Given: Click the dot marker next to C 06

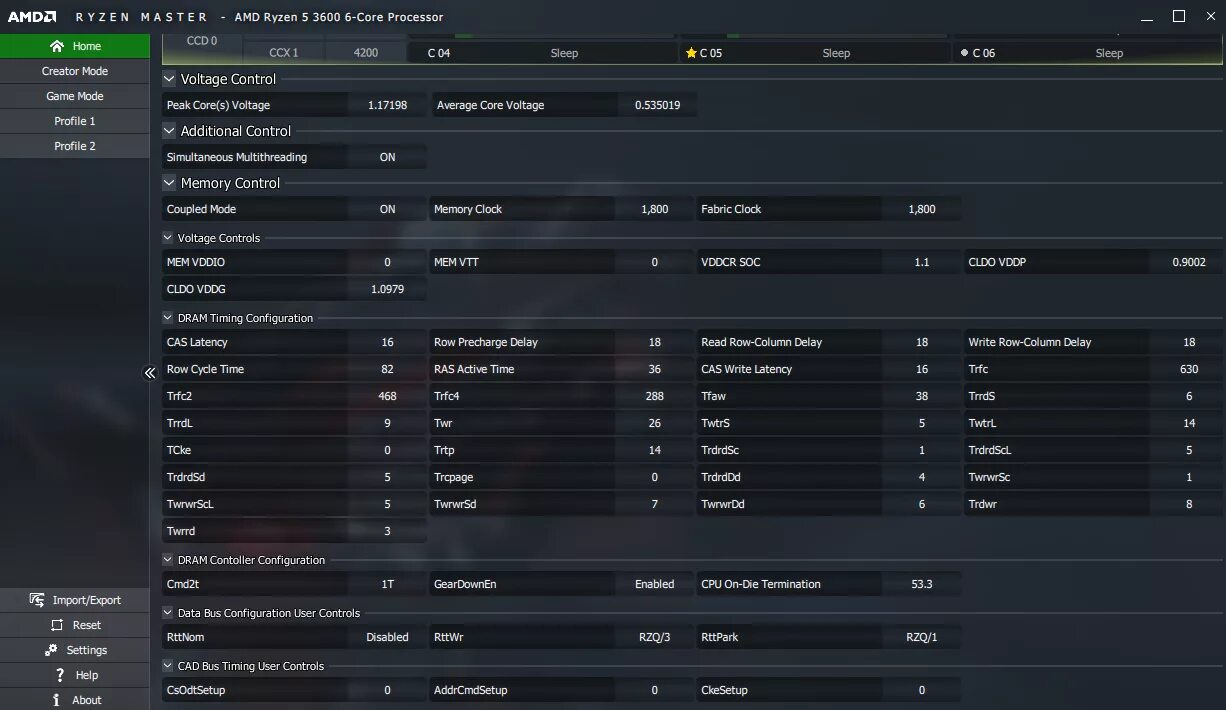Looking at the screenshot, I should click(x=964, y=53).
